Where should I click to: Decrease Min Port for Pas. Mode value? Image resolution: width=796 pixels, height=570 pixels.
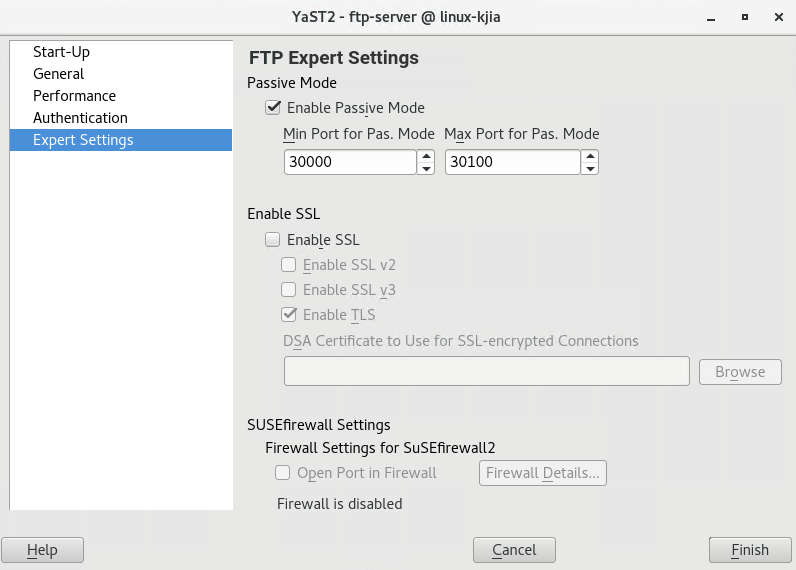(427, 169)
